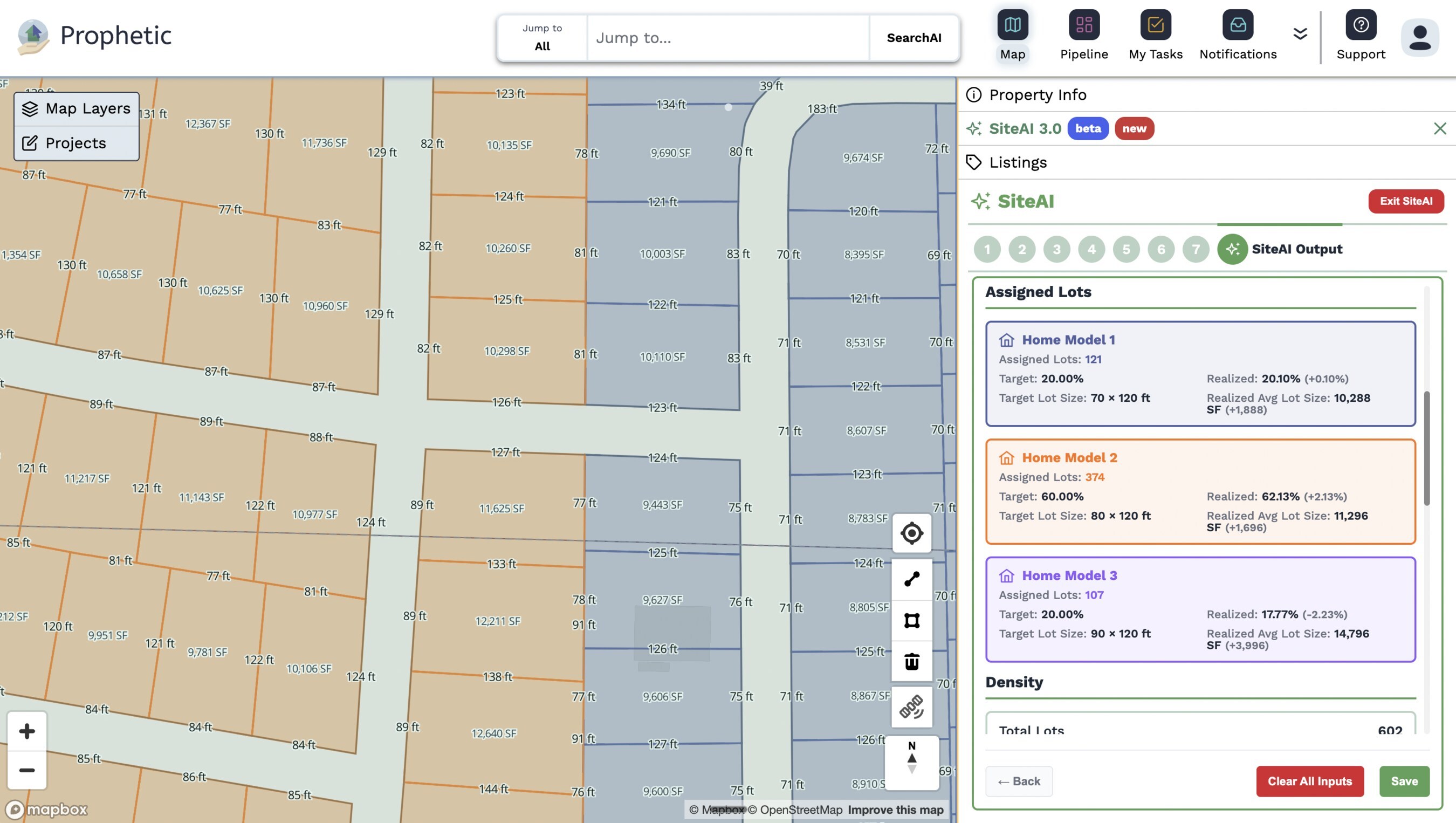Click the Back button
Screen dimensions: 1456x823
tap(1019, 781)
